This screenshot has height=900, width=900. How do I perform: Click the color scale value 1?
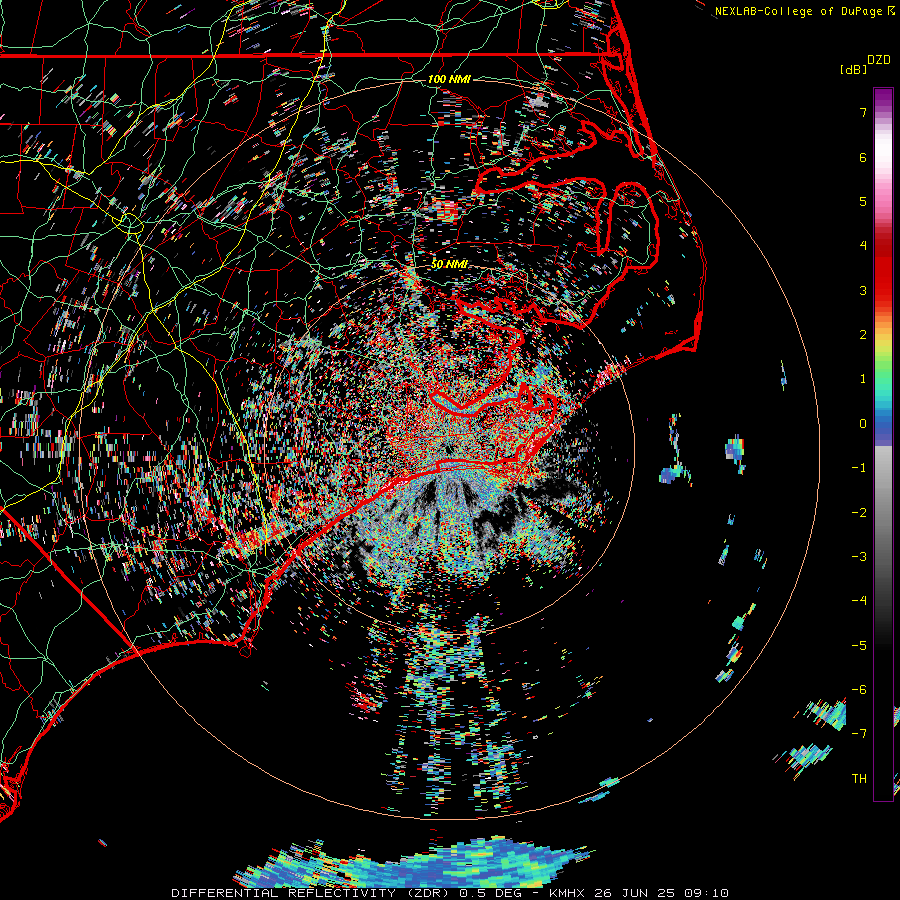click(863, 379)
